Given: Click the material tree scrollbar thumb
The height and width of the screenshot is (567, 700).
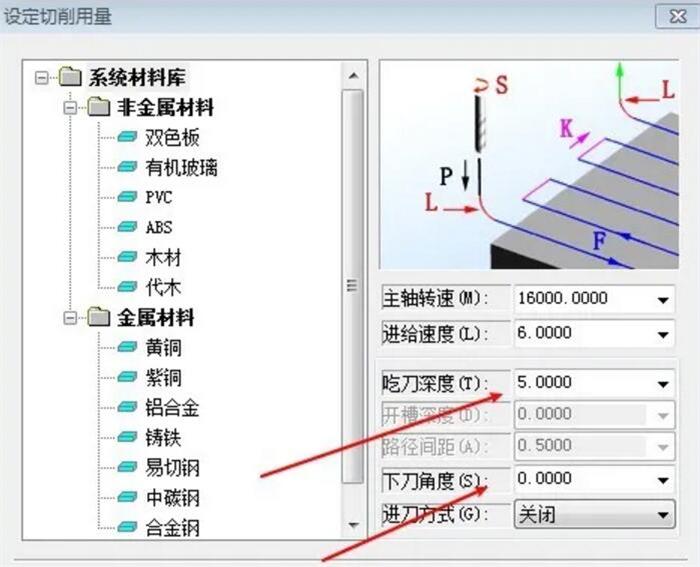Looking at the screenshot, I should coord(353,286).
